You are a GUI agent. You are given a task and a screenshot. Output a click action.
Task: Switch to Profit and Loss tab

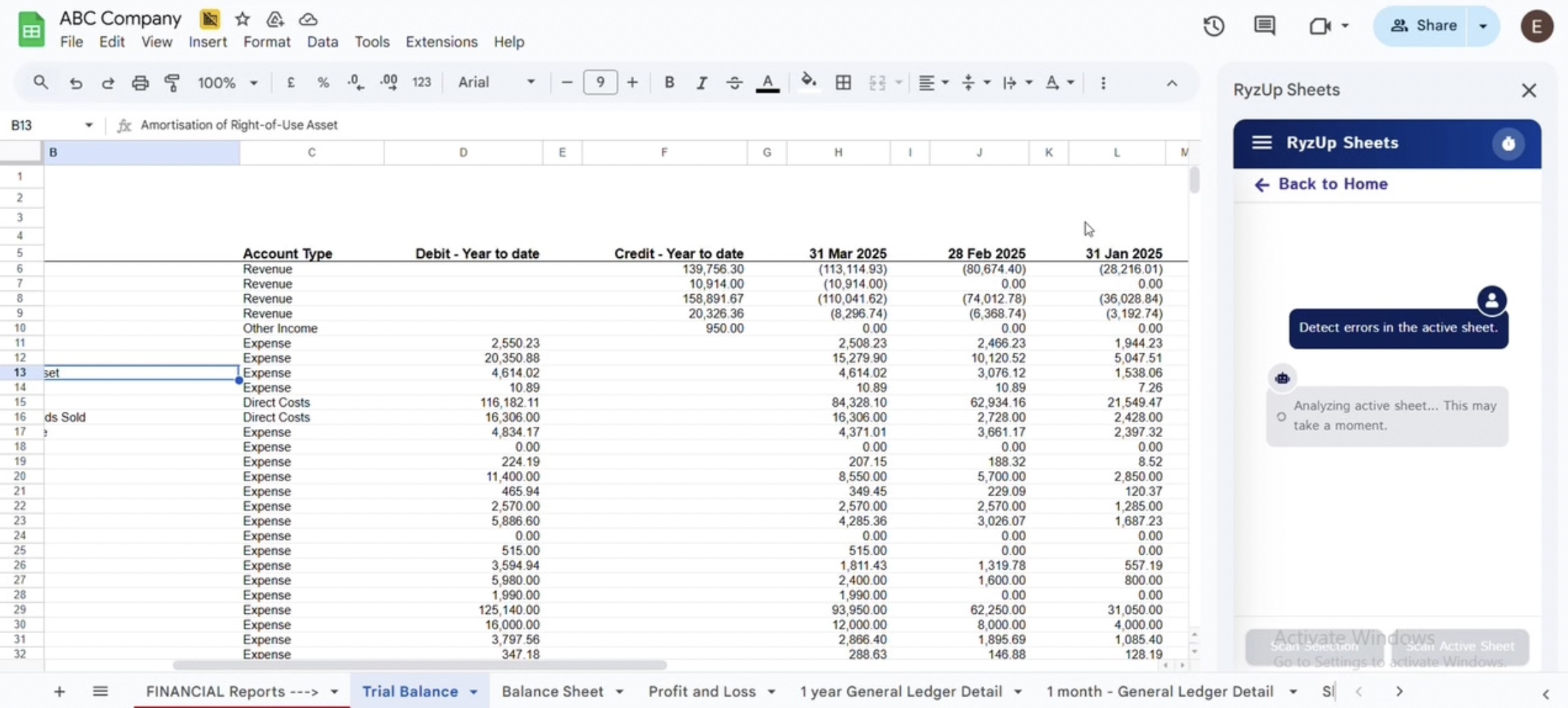coord(701,692)
